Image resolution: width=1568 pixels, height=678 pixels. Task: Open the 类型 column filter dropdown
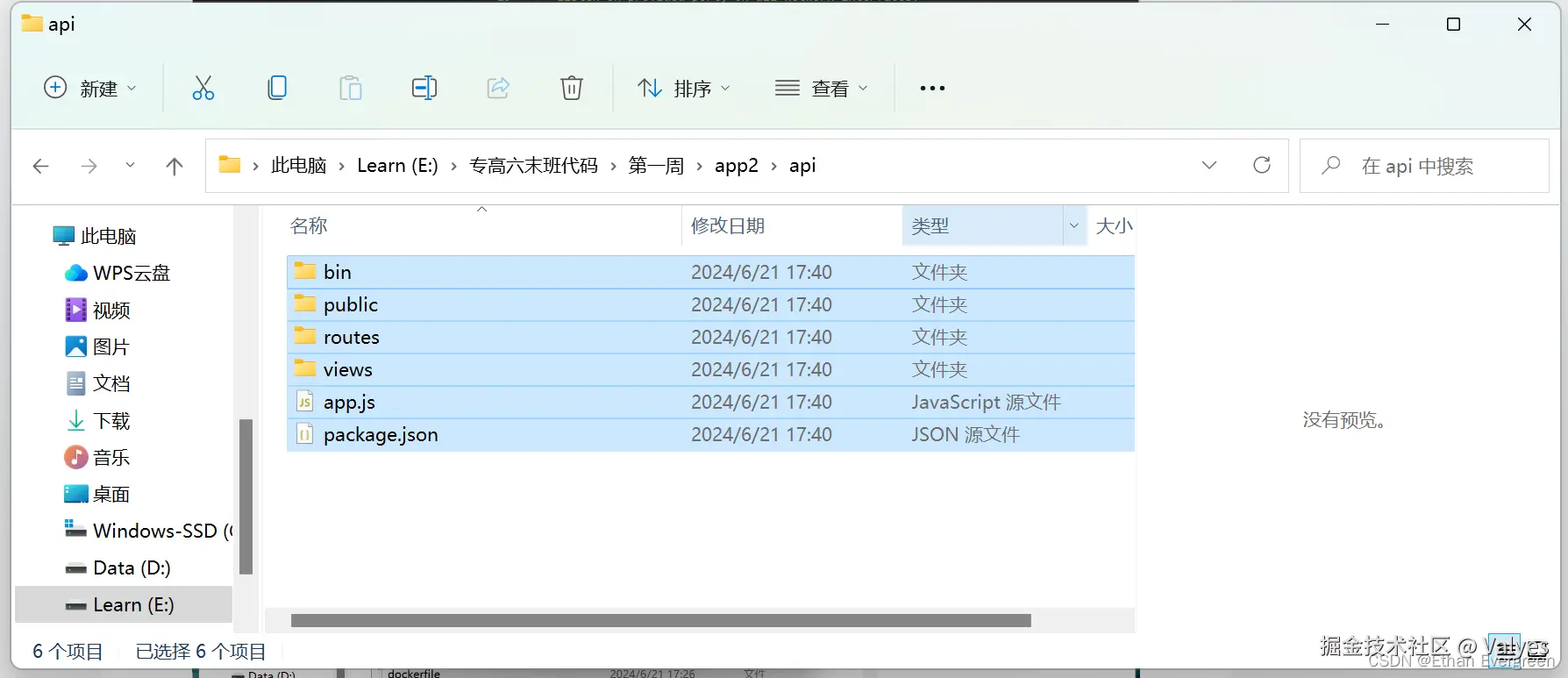tap(1073, 226)
